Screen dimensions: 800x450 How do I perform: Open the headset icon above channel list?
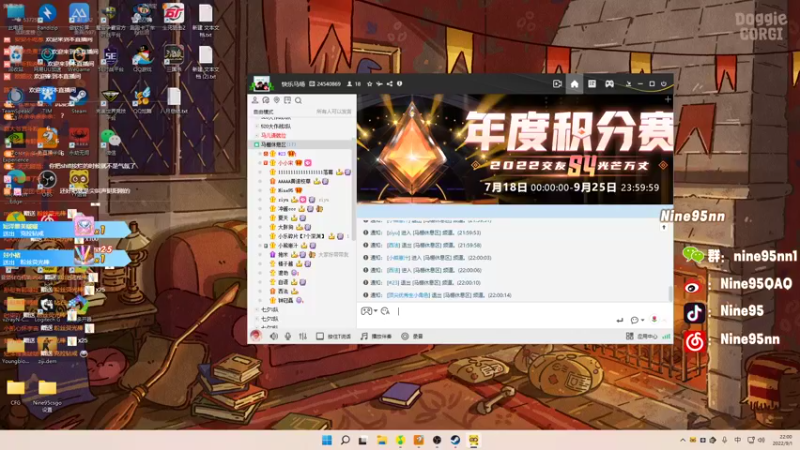[266, 100]
